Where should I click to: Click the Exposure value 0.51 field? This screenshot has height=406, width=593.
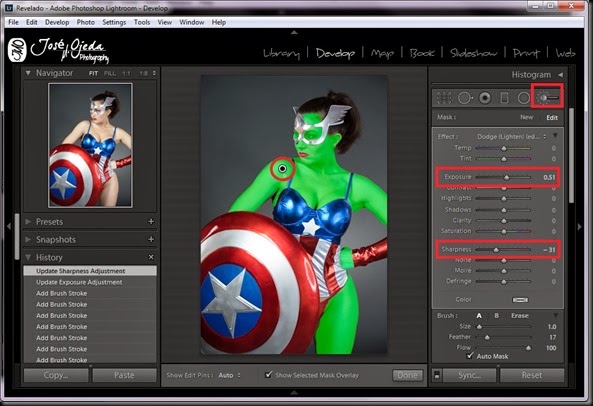point(549,177)
